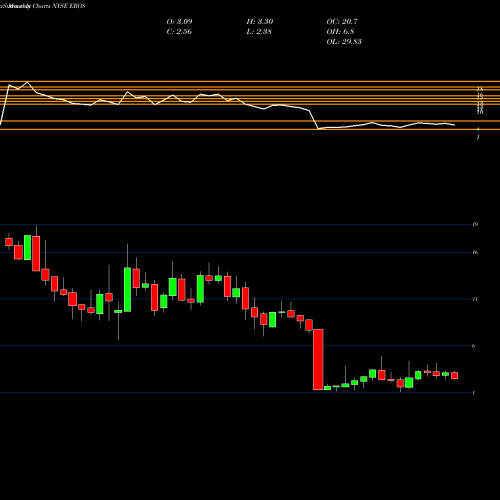500x500 pixels.
Task: Select the 'H: 3.30' high value
Action: [260, 22]
